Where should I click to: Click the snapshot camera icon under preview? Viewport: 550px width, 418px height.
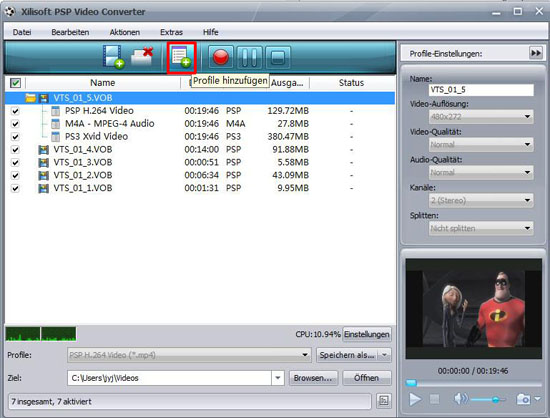(523, 399)
